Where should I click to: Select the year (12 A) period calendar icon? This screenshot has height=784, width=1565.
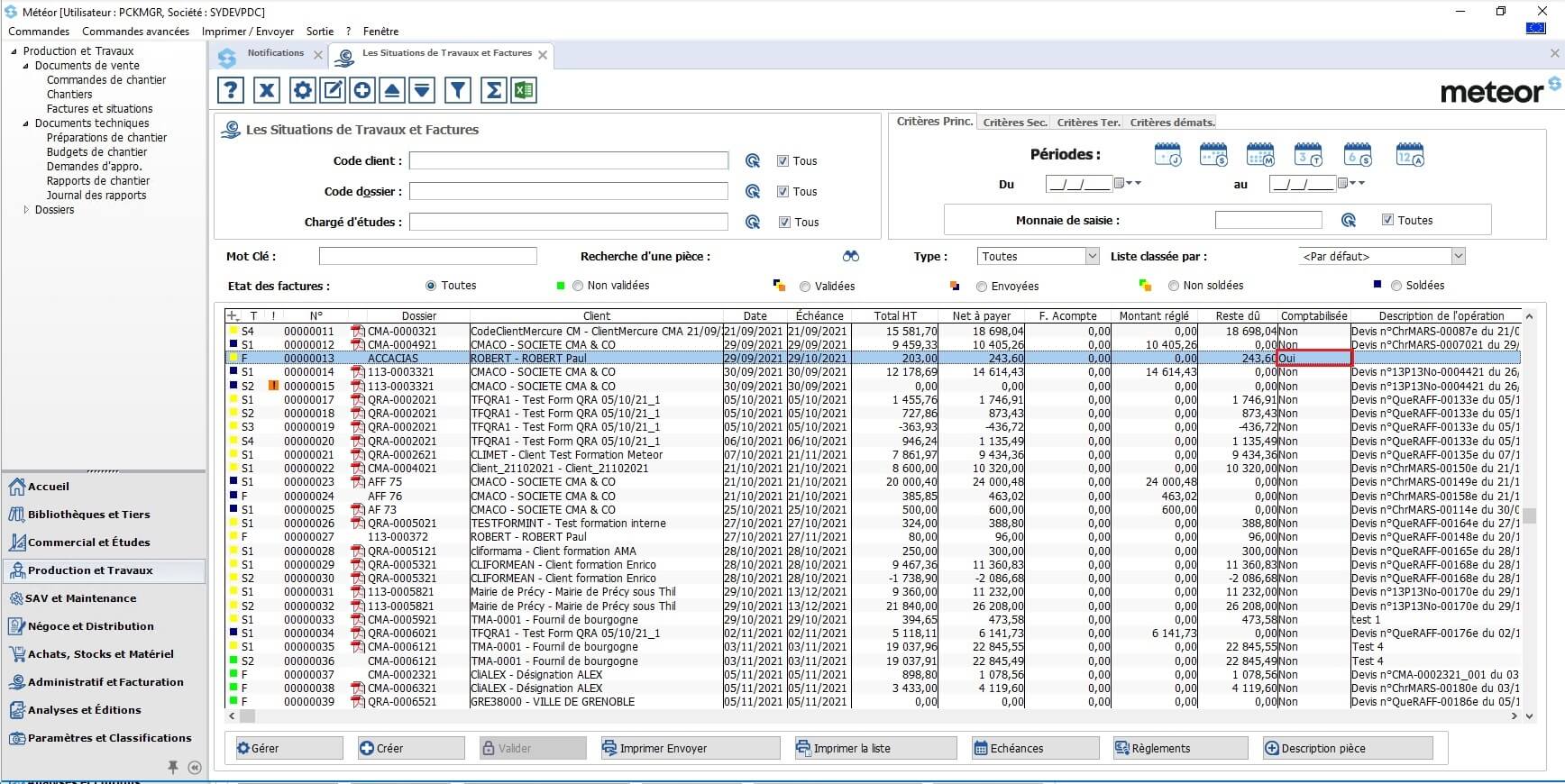(1410, 154)
